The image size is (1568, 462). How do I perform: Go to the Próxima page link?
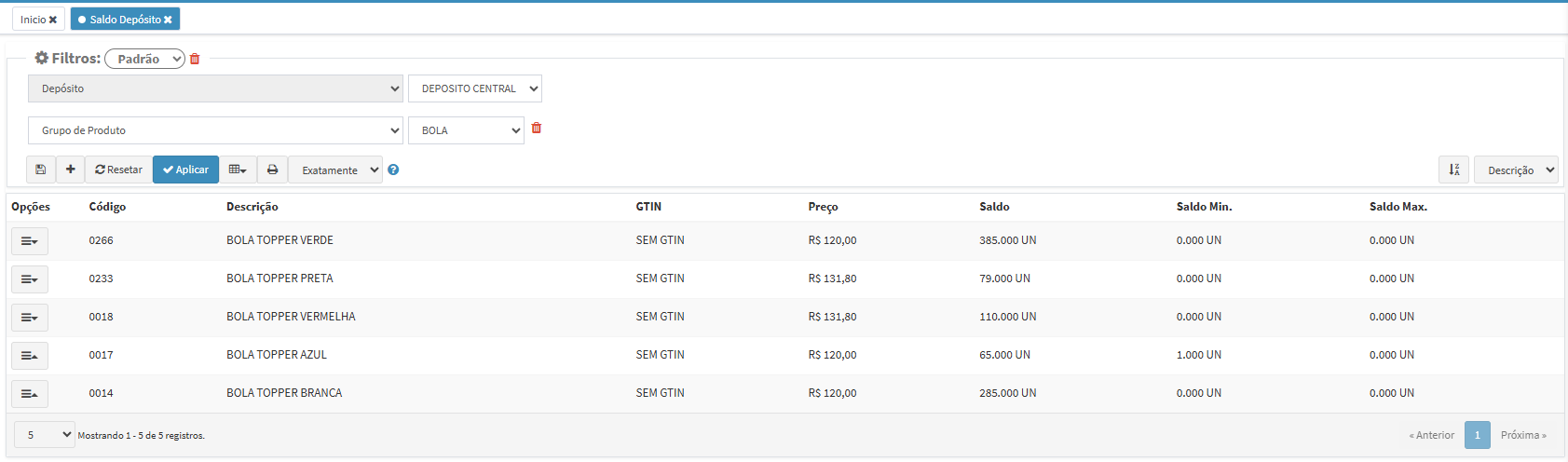pos(1522,435)
